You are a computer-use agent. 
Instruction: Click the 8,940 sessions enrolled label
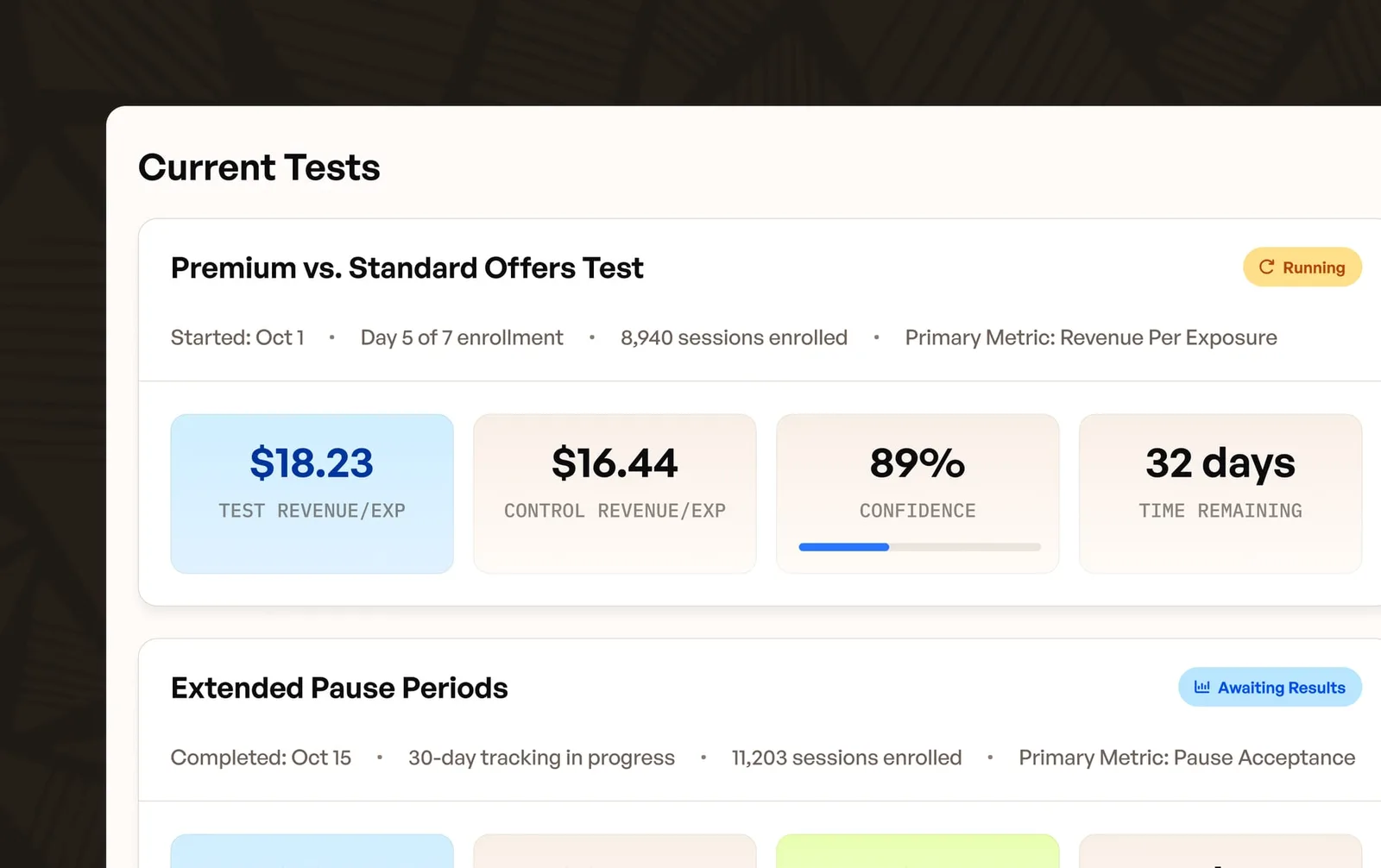(734, 337)
